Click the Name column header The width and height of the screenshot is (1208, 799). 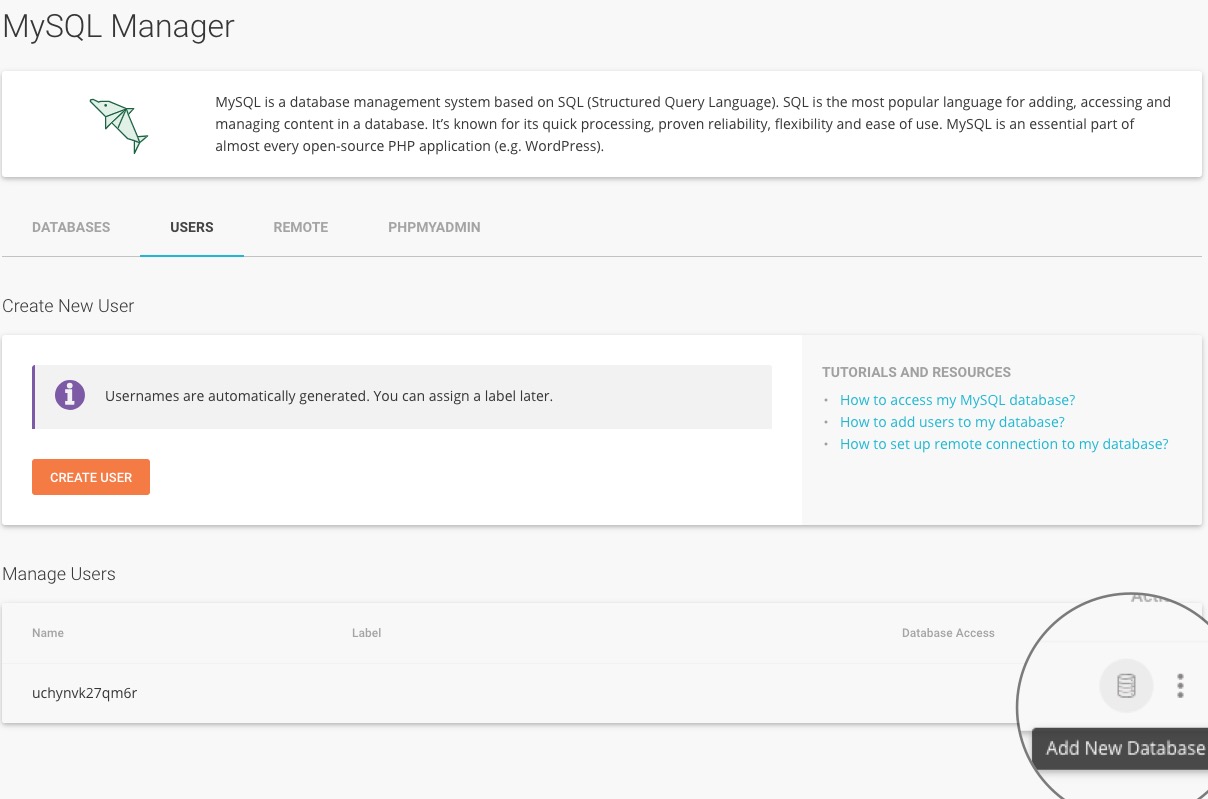48,633
